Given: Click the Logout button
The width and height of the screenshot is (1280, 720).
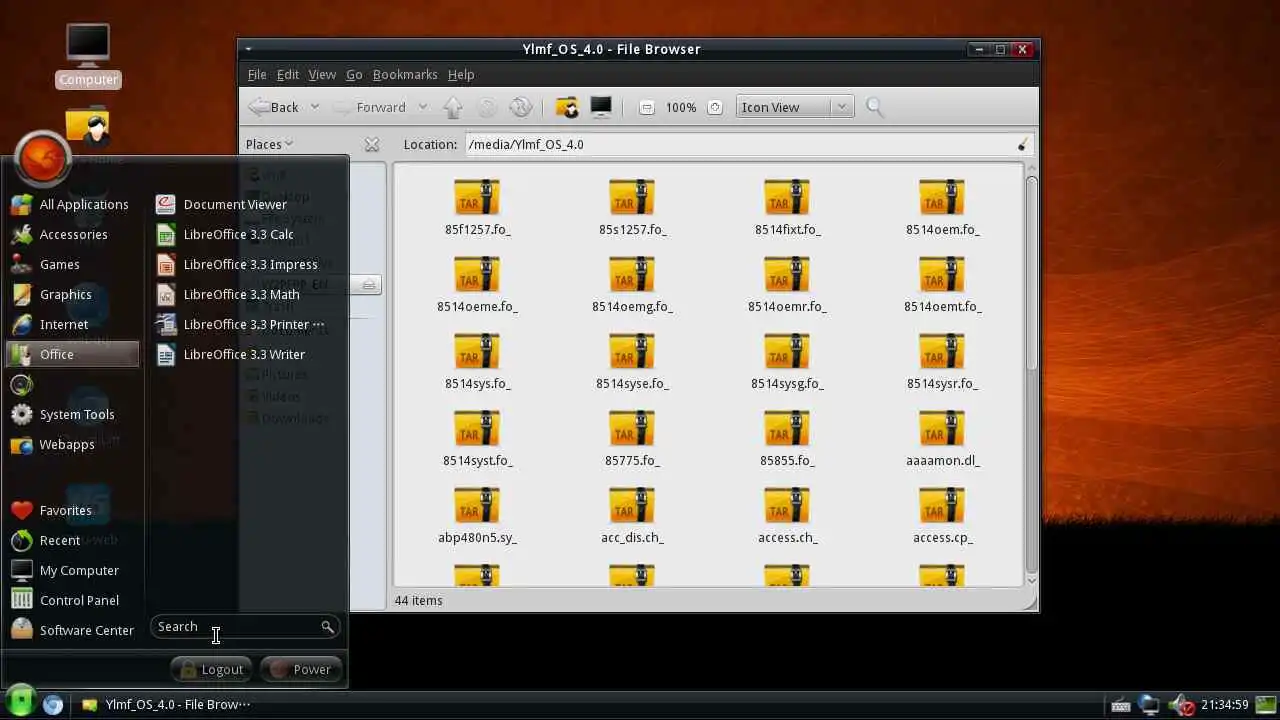Looking at the screenshot, I should [x=211, y=669].
